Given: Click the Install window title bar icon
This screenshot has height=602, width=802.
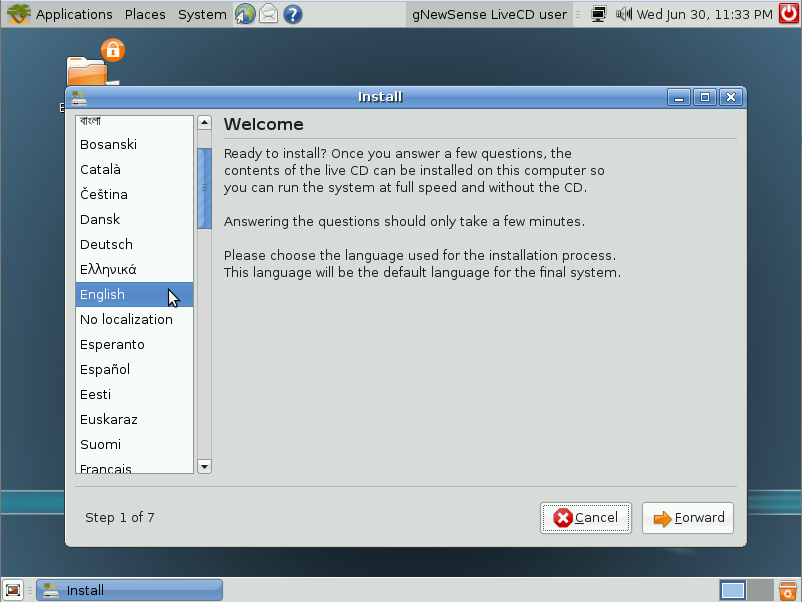Looking at the screenshot, I should click(79, 97).
